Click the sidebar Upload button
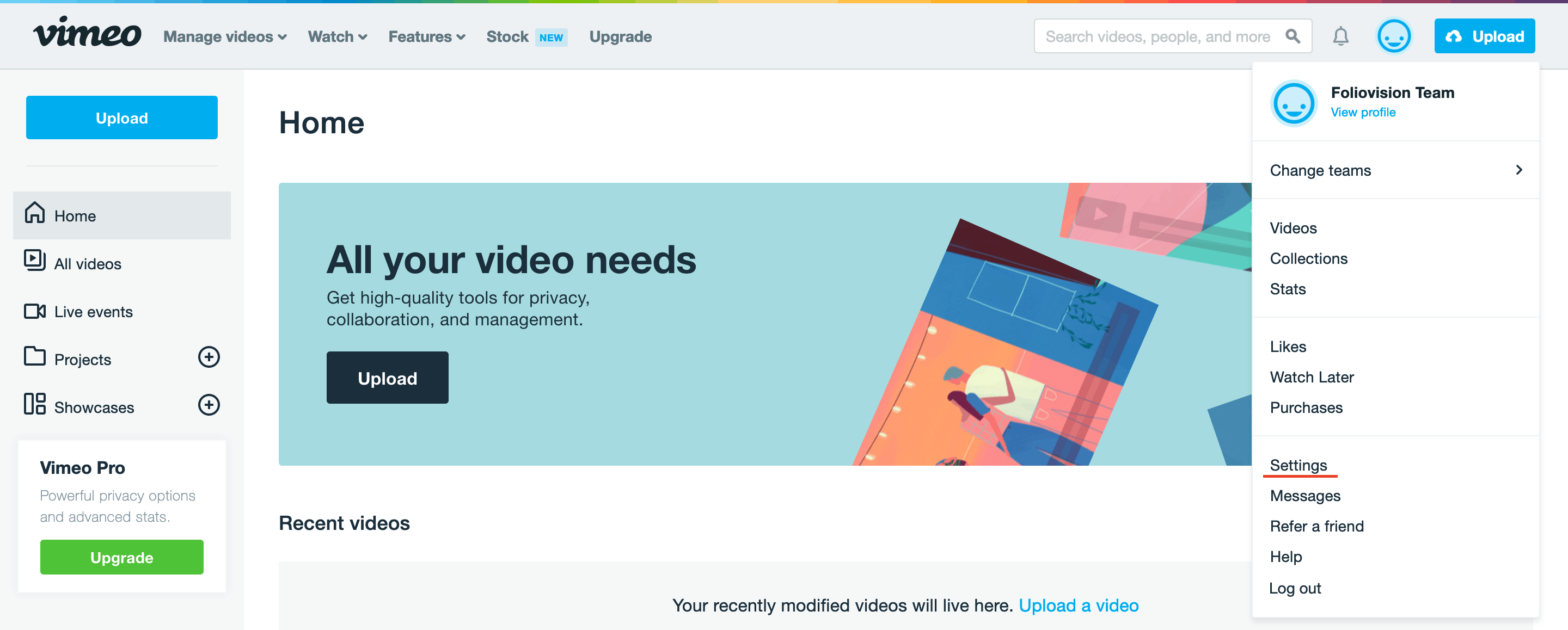The height and width of the screenshot is (630, 1568). [x=122, y=118]
